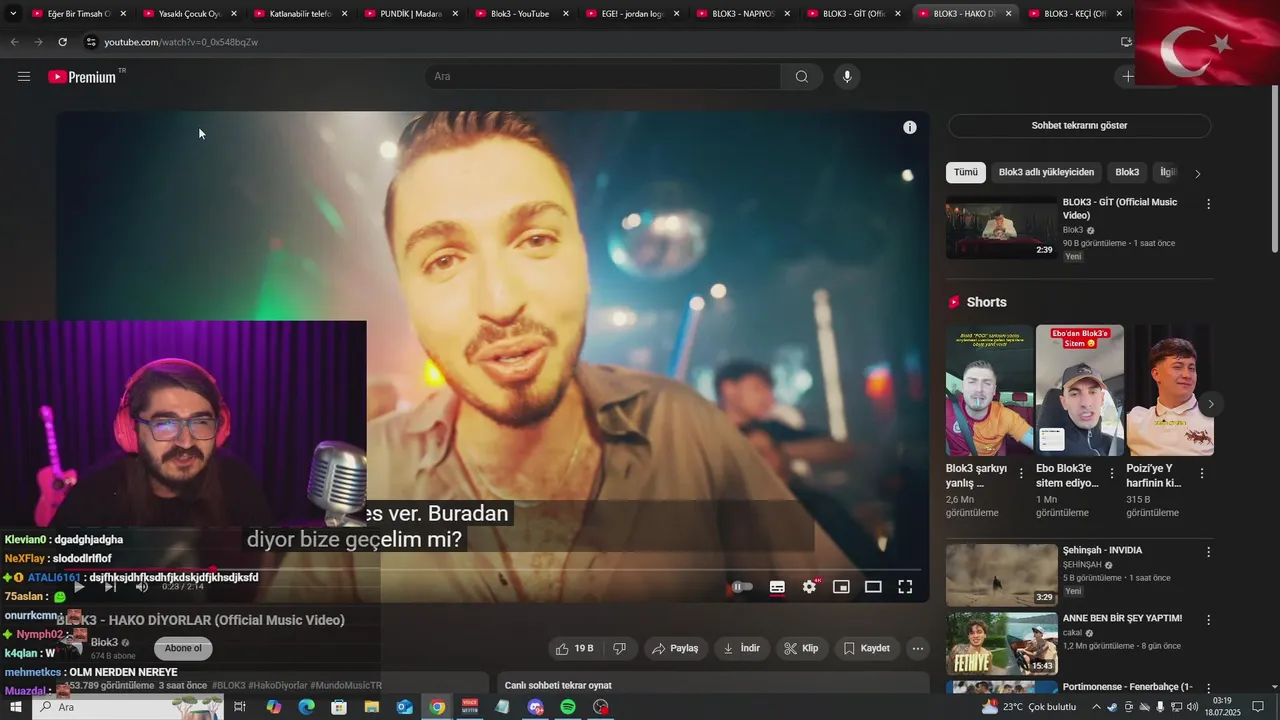The width and height of the screenshot is (1280, 720).
Task: Toggle subtitles/closed captions button
Action: click(x=777, y=587)
